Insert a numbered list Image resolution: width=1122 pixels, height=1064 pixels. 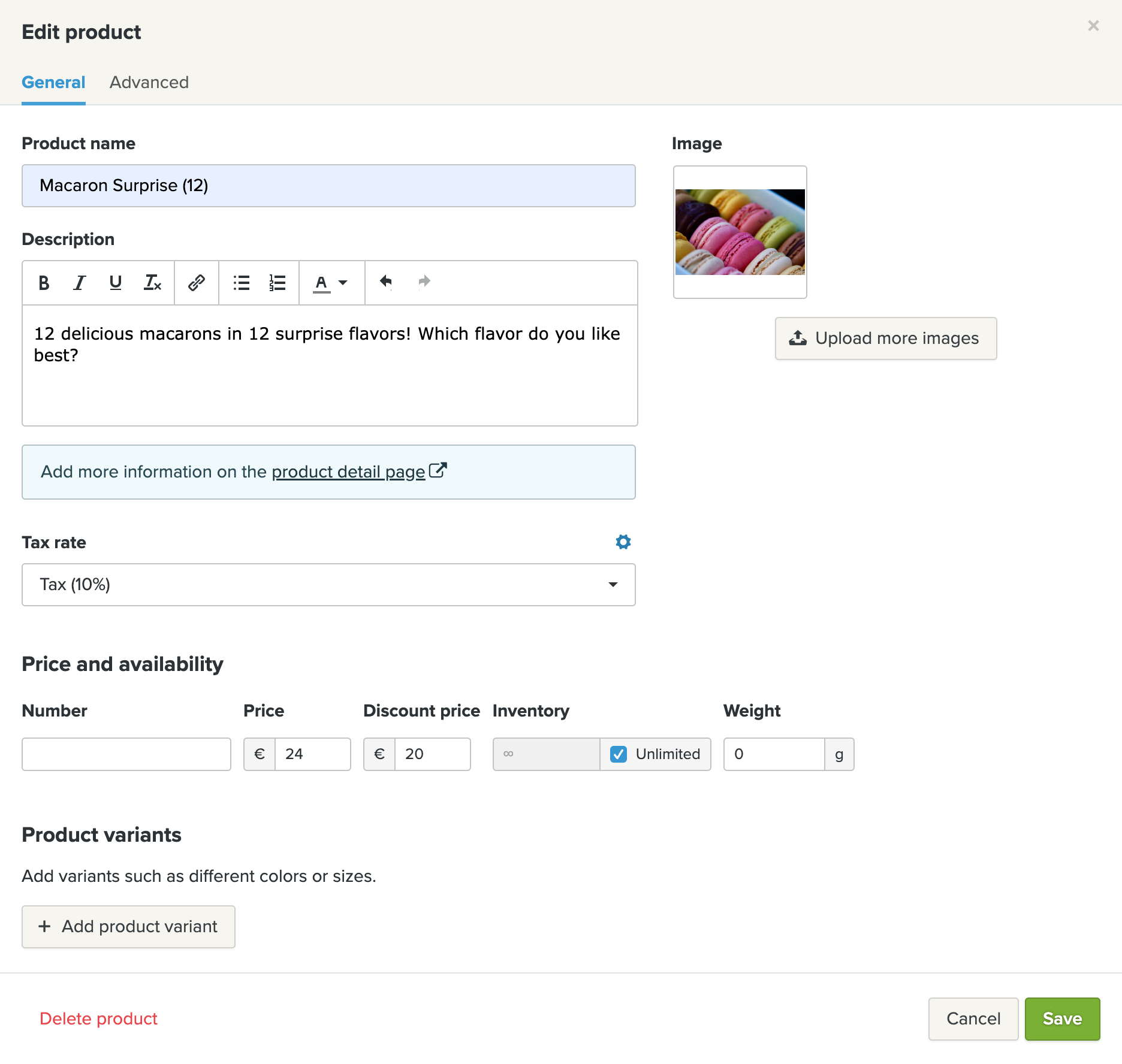(x=278, y=283)
